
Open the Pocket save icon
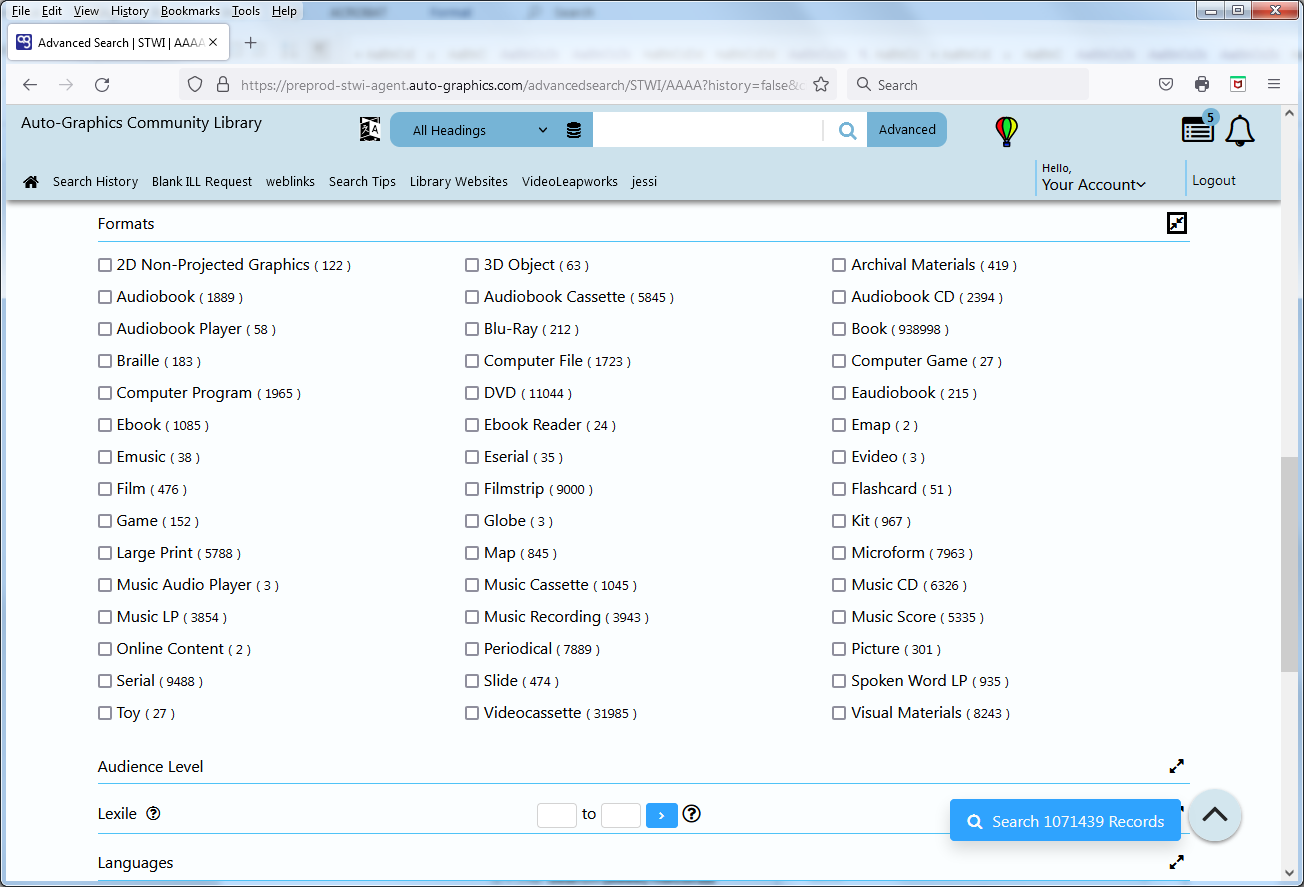[x=1166, y=85]
